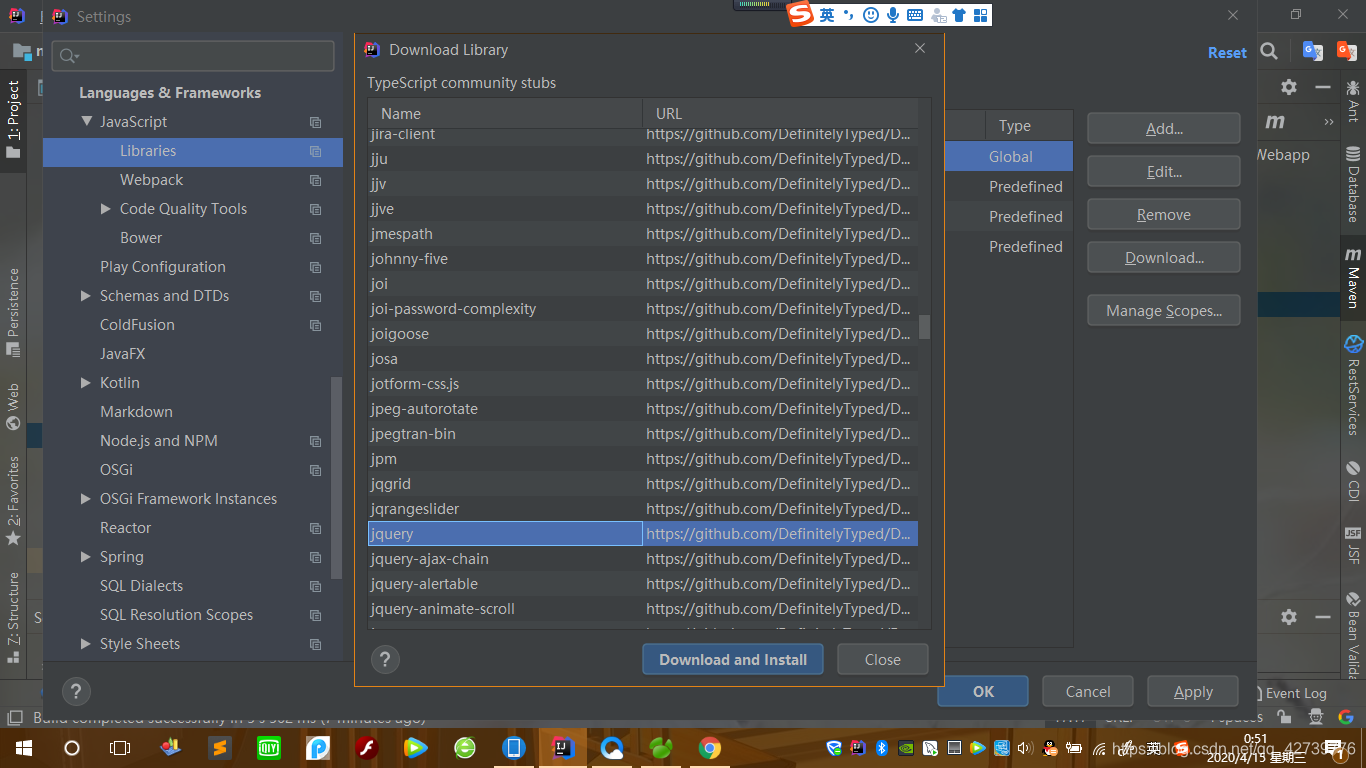Select the jmespath library entry
1366x768 pixels.
tap(643, 234)
